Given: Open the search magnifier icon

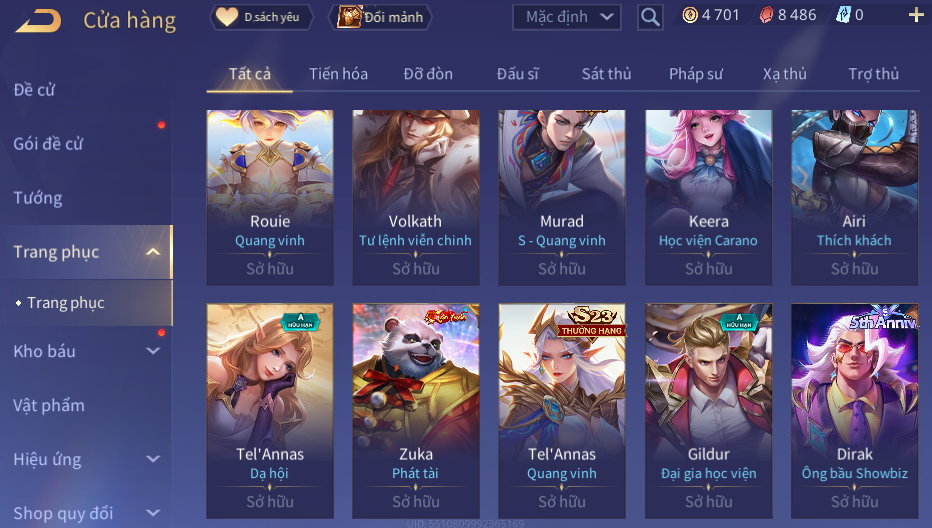Looking at the screenshot, I should 650,17.
